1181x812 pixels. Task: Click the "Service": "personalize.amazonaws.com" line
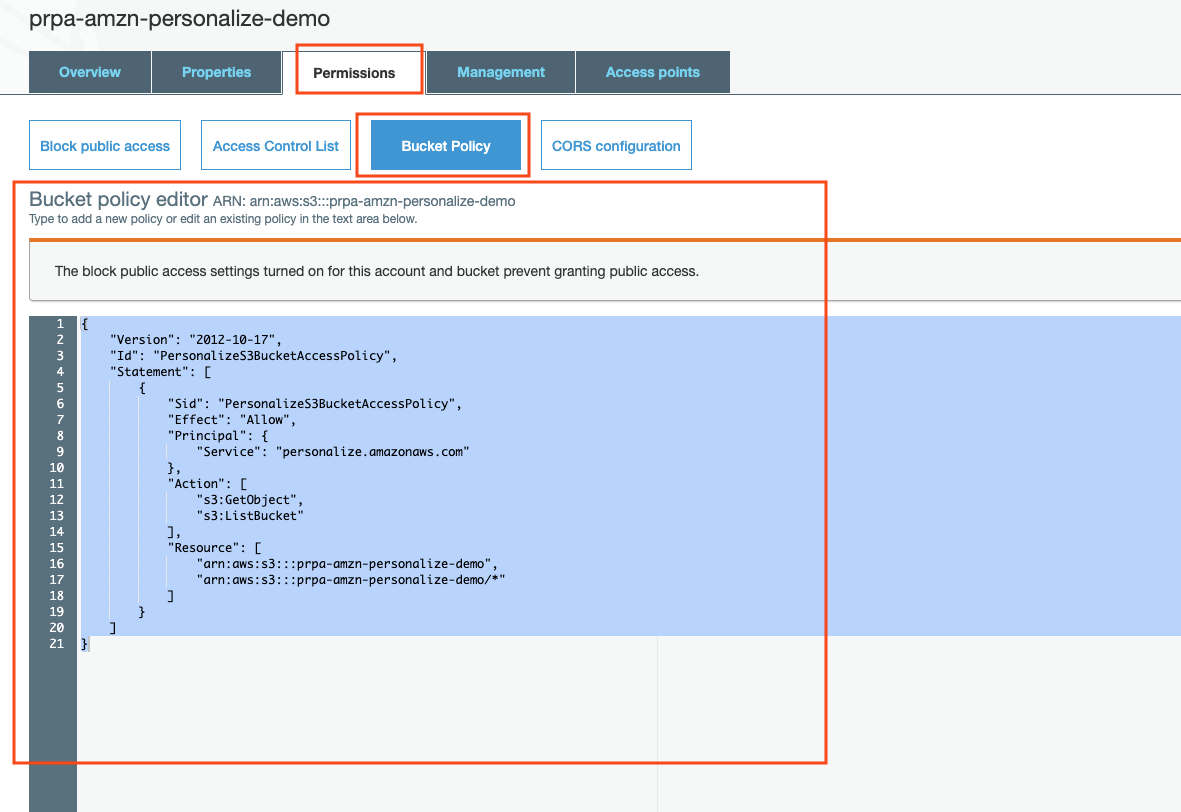tap(333, 451)
